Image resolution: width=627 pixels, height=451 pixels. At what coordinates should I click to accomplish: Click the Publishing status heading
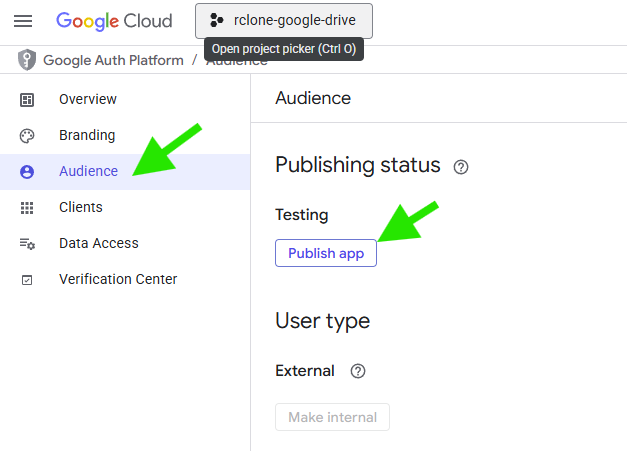click(358, 165)
